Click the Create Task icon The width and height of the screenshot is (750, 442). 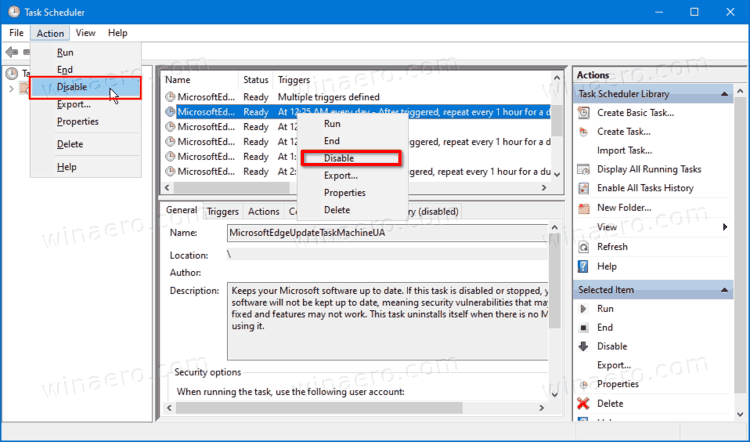pos(584,132)
